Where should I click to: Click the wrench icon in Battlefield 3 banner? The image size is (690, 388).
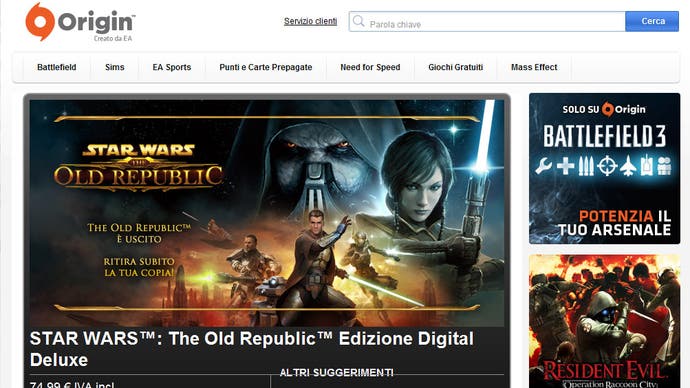point(544,166)
